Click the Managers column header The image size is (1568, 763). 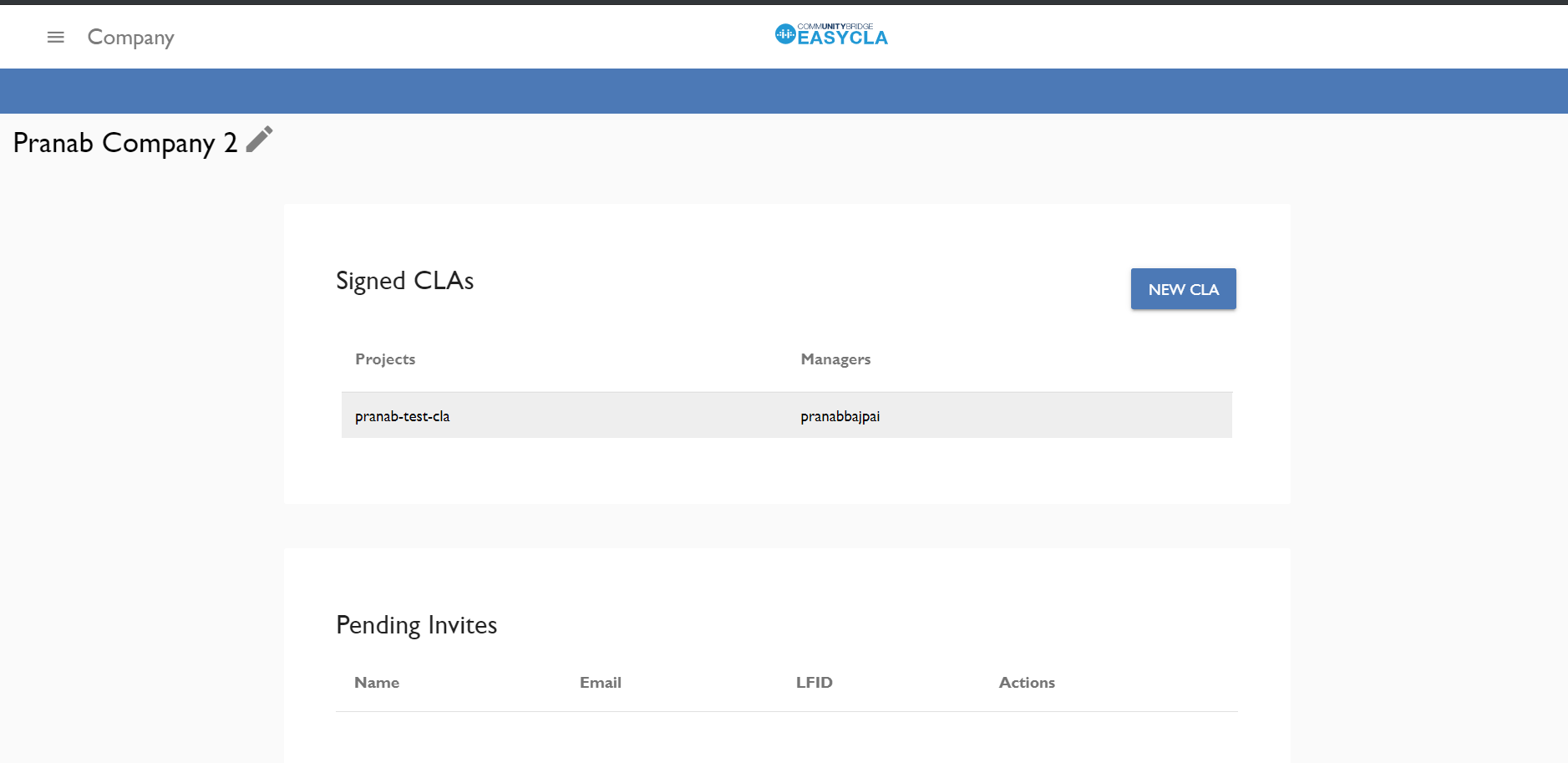835,359
